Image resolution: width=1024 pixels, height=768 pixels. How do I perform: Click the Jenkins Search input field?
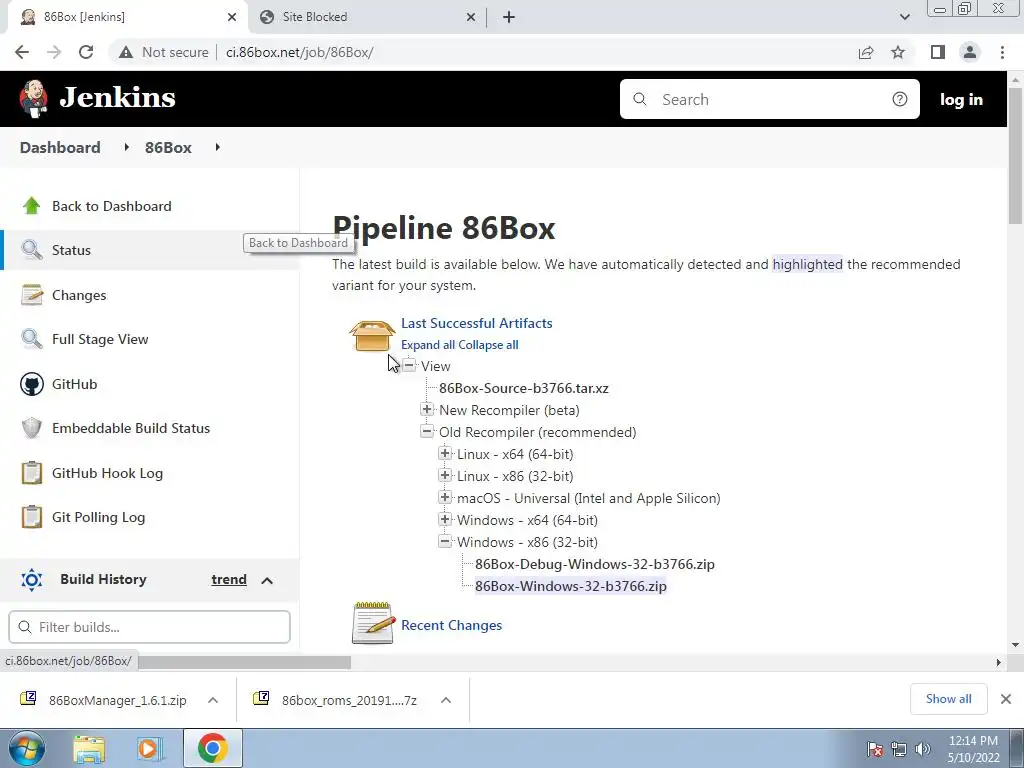(769, 99)
